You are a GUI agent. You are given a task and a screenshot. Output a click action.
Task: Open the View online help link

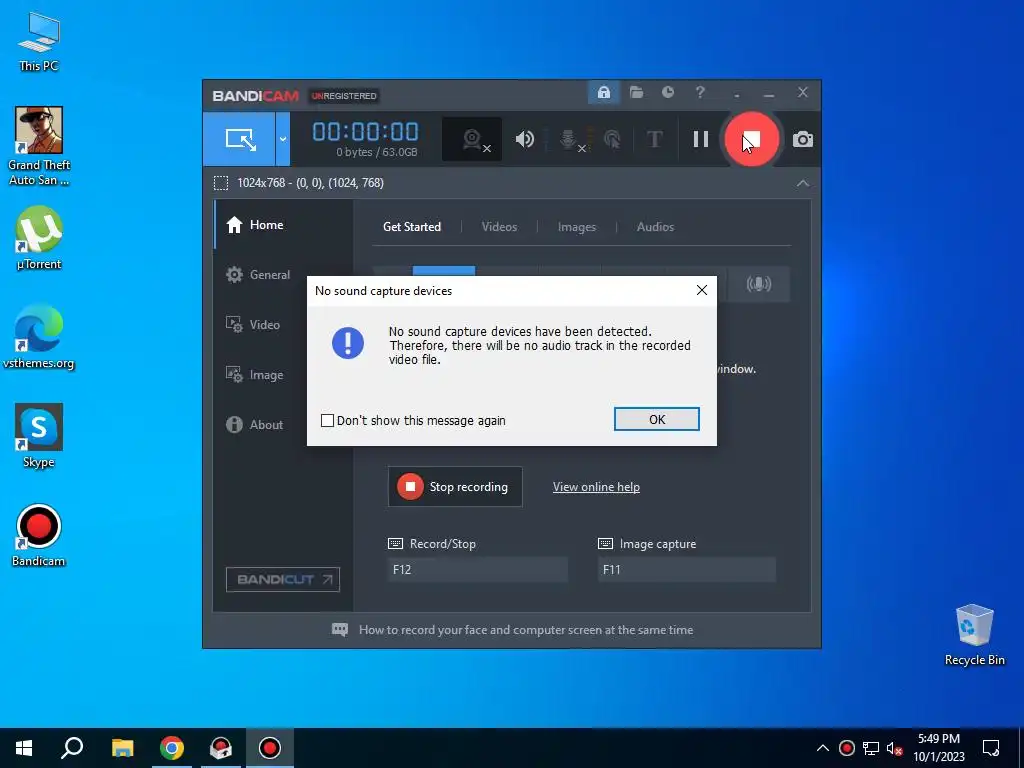coord(596,487)
